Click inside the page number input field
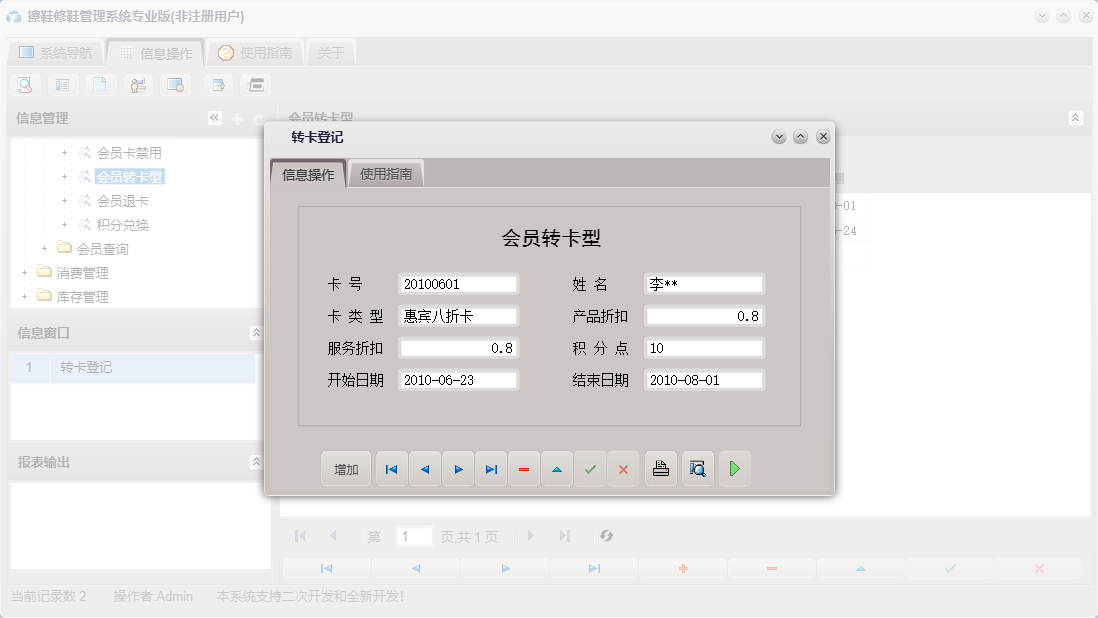Viewport: 1098px width, 618px height. tap(414, 536)
